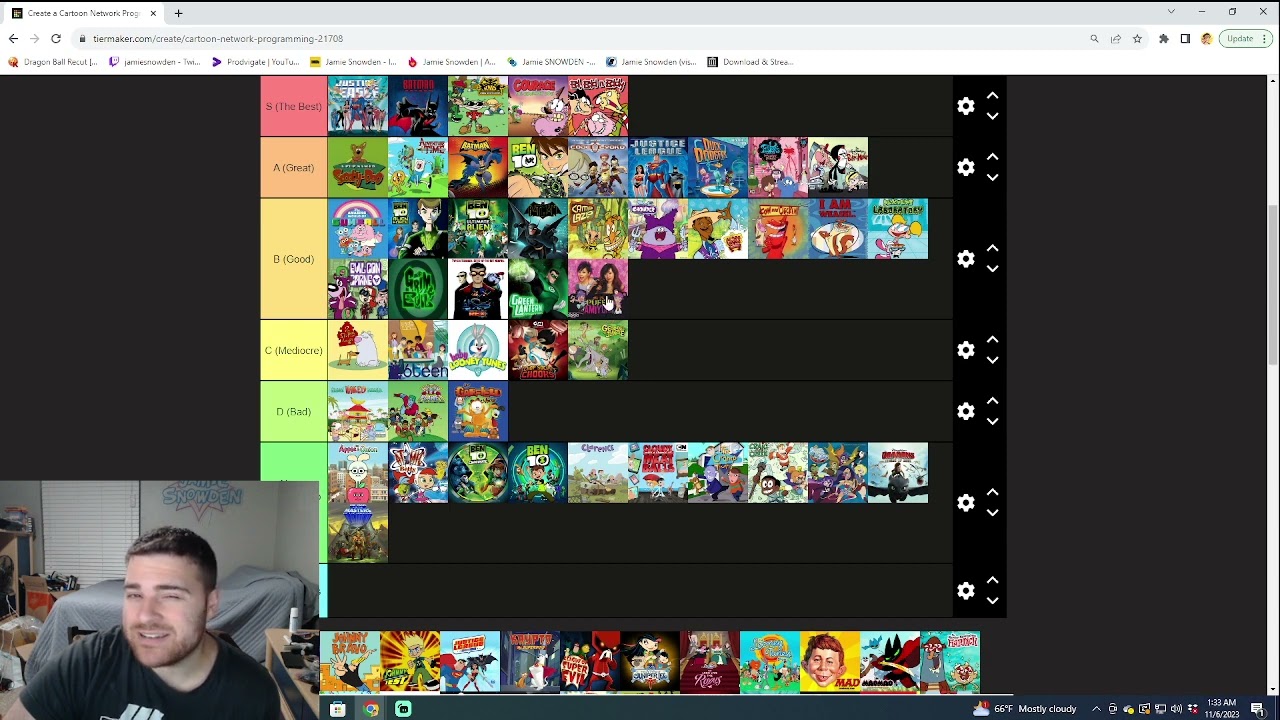Select the Scooby-Doo thumbnail in A row
This screenshot has width=1280, height=720.
pos(358,167)
